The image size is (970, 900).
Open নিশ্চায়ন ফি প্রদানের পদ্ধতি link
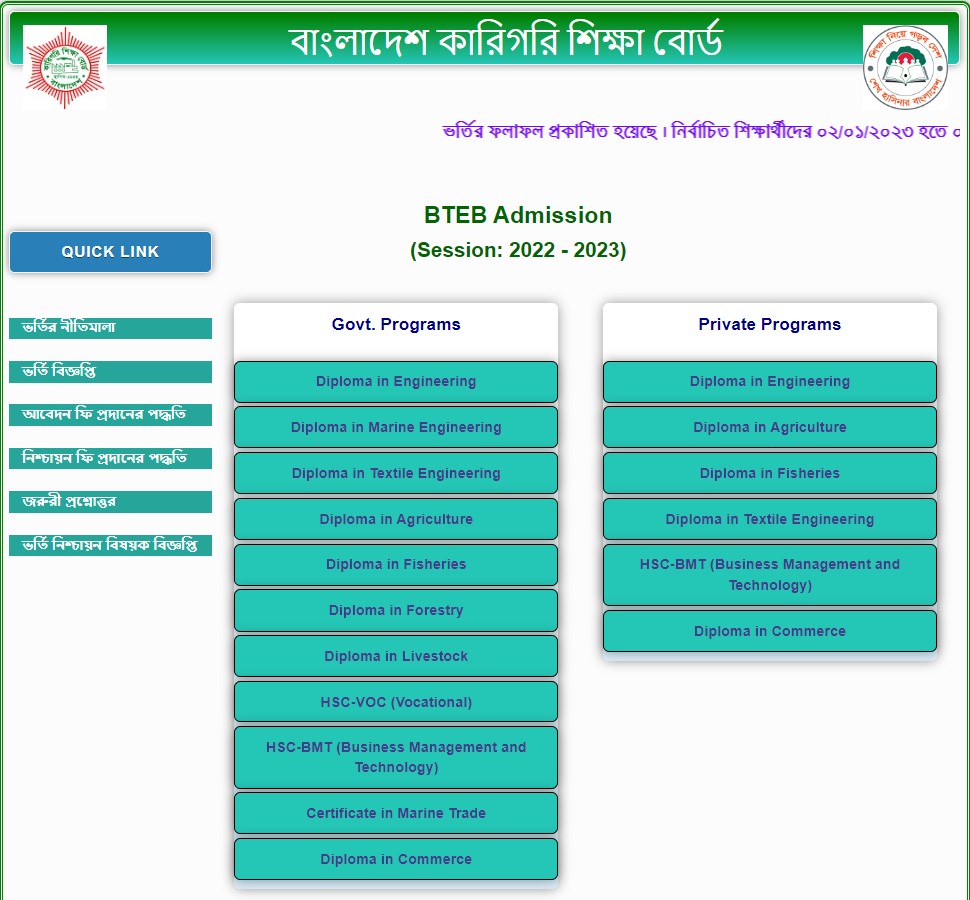coord(111,458)
